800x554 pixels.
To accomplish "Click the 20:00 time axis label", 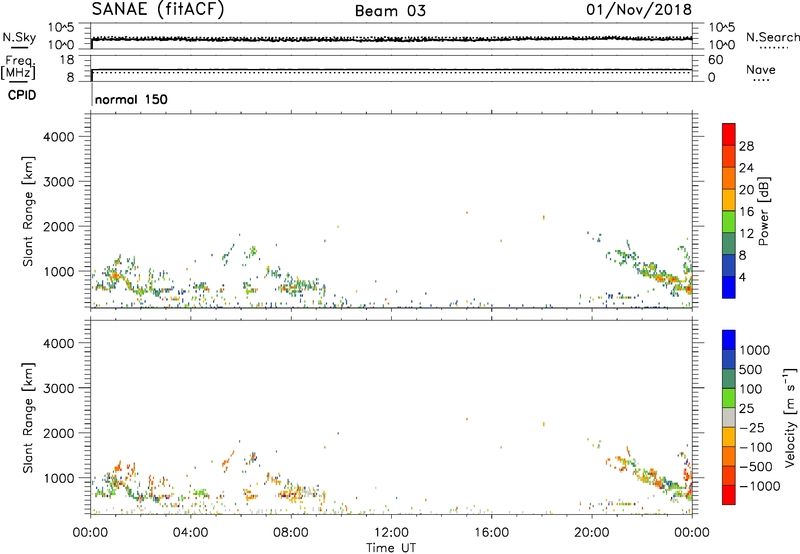I will coord(592,533).
